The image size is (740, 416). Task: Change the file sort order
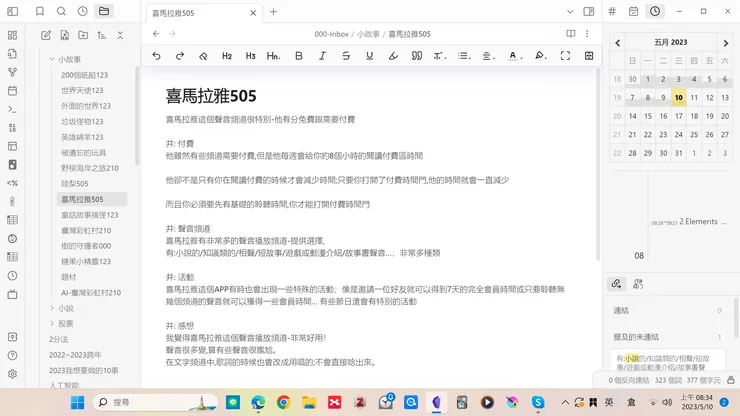point(101,35)
